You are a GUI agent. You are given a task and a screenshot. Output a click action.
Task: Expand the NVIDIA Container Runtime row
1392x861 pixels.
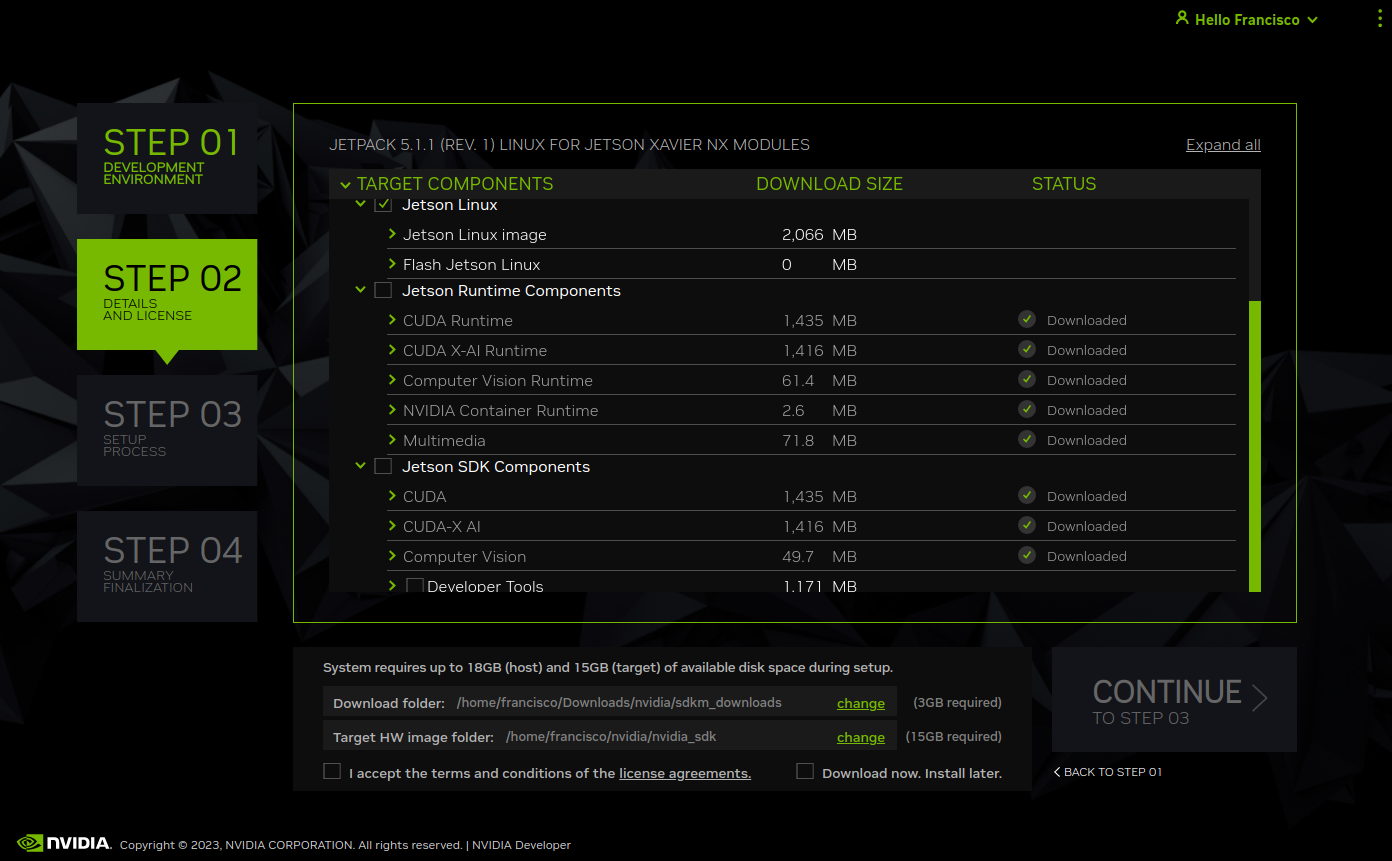pos(392,410)
